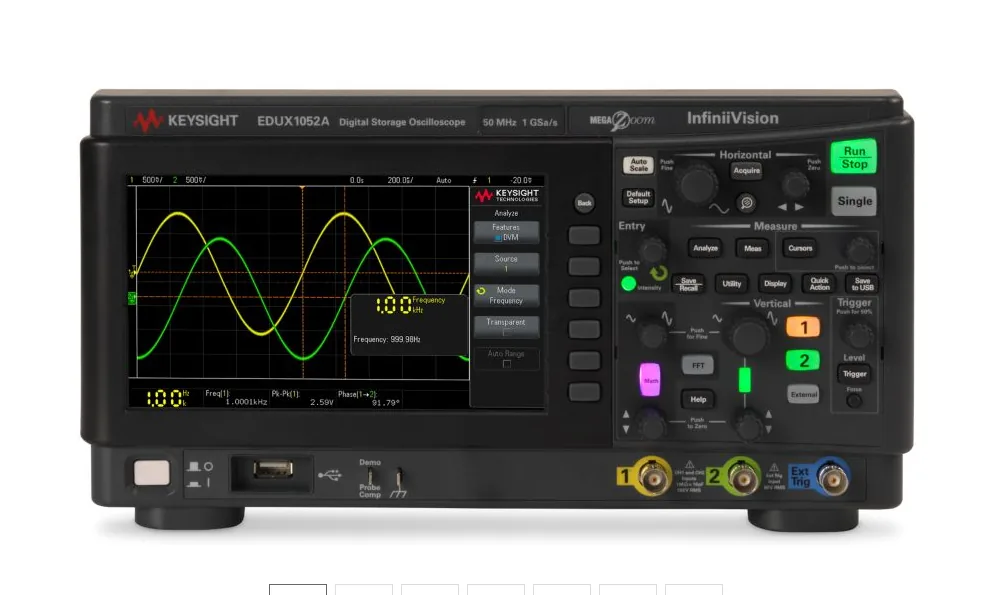Click the green channel 2 BNC input
982x595 pixels.
743,477
